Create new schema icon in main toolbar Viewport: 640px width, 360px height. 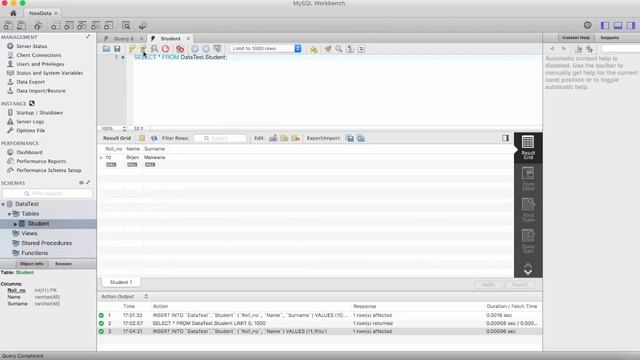click(x=55, y=26)
